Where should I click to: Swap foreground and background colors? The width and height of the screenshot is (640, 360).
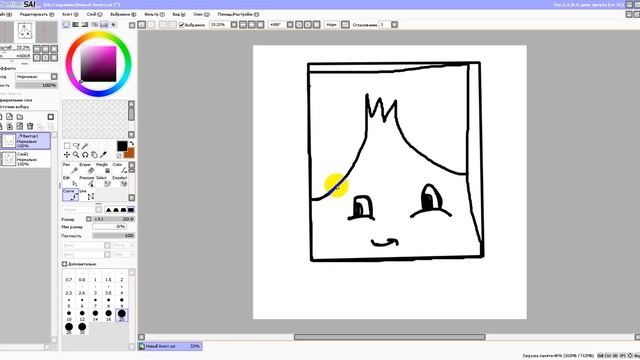[131, 143]
